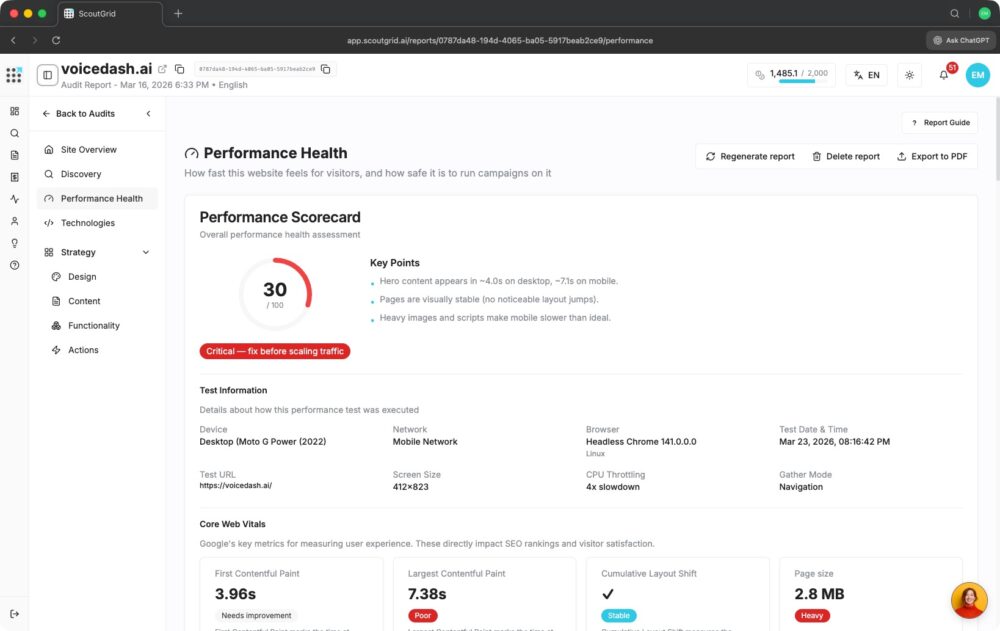
Task: Collapse the audit navigation with the chevron
Action: (x=148, y=114)
